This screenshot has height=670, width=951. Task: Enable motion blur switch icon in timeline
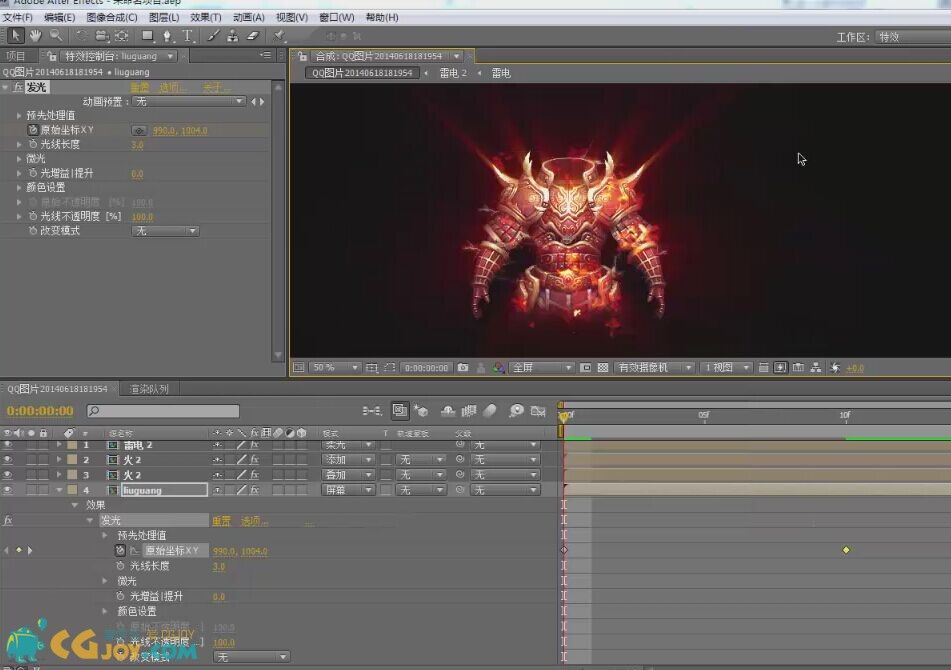point(489,411)
